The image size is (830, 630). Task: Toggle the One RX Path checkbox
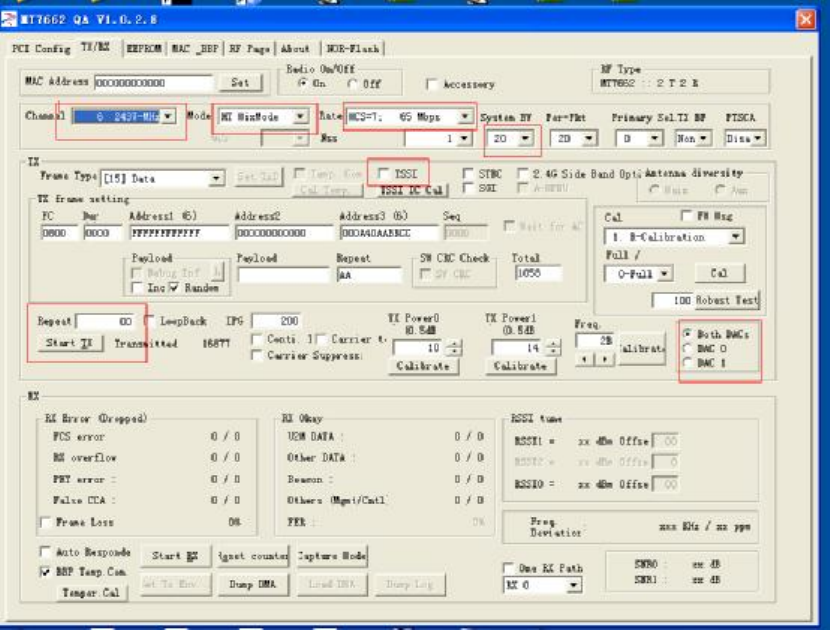(x=509, y=569)
